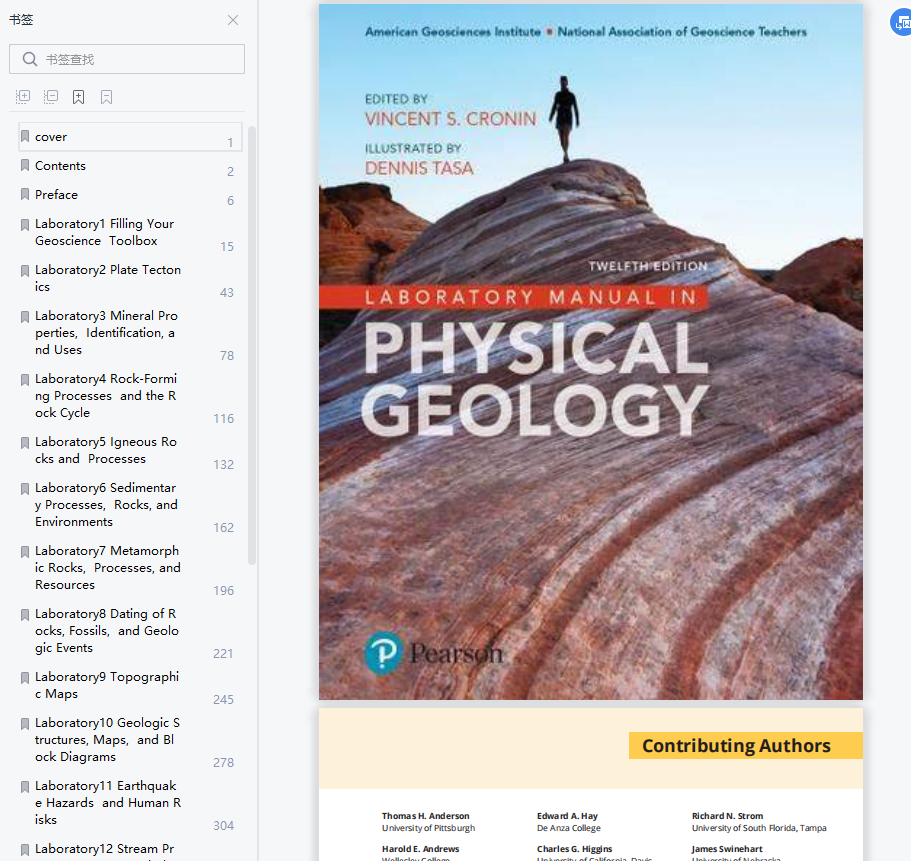
Task: Click the VINCENT S. CRONIN editor name
Action: click(450, 119)
